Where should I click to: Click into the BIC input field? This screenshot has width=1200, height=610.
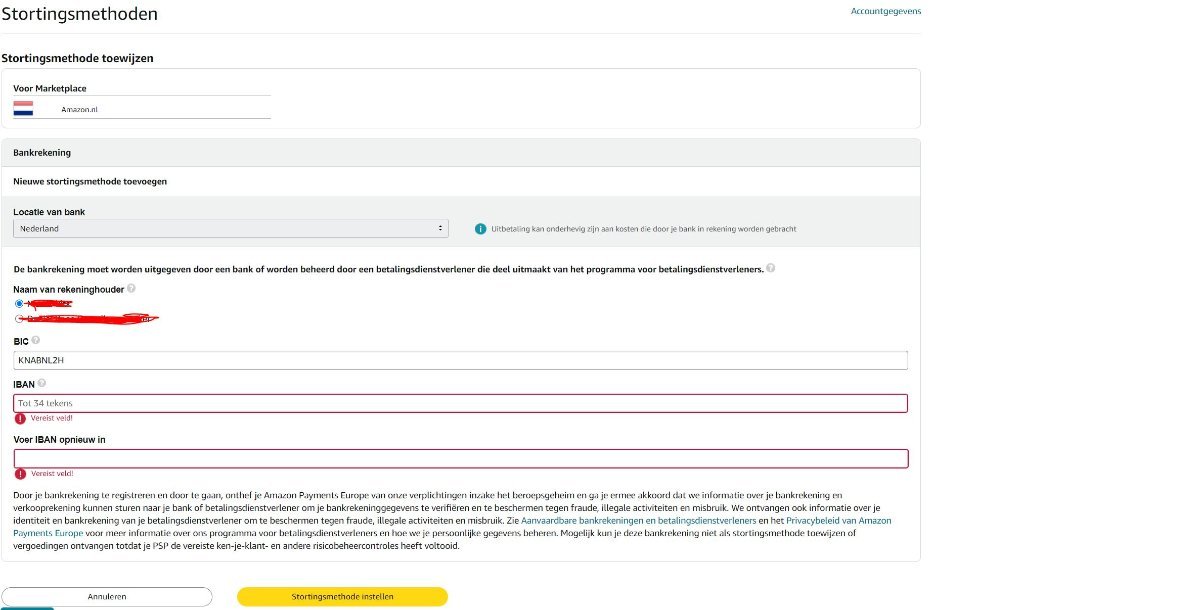tap(460, 360)
